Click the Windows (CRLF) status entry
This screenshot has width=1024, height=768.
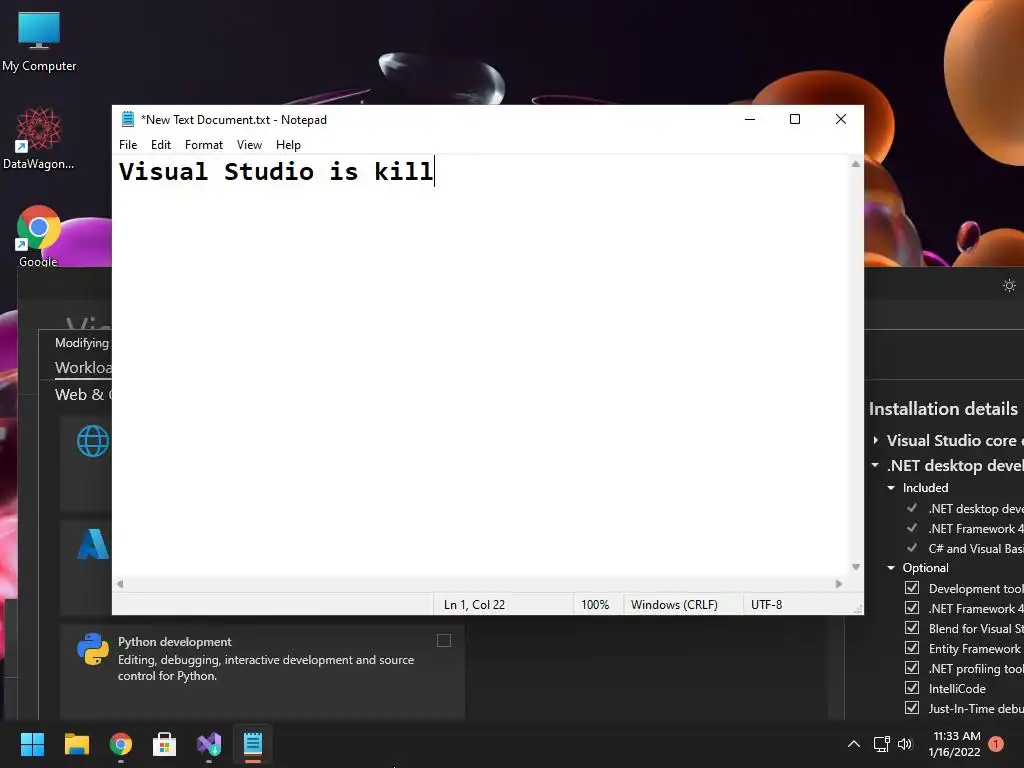coord(674,605)
